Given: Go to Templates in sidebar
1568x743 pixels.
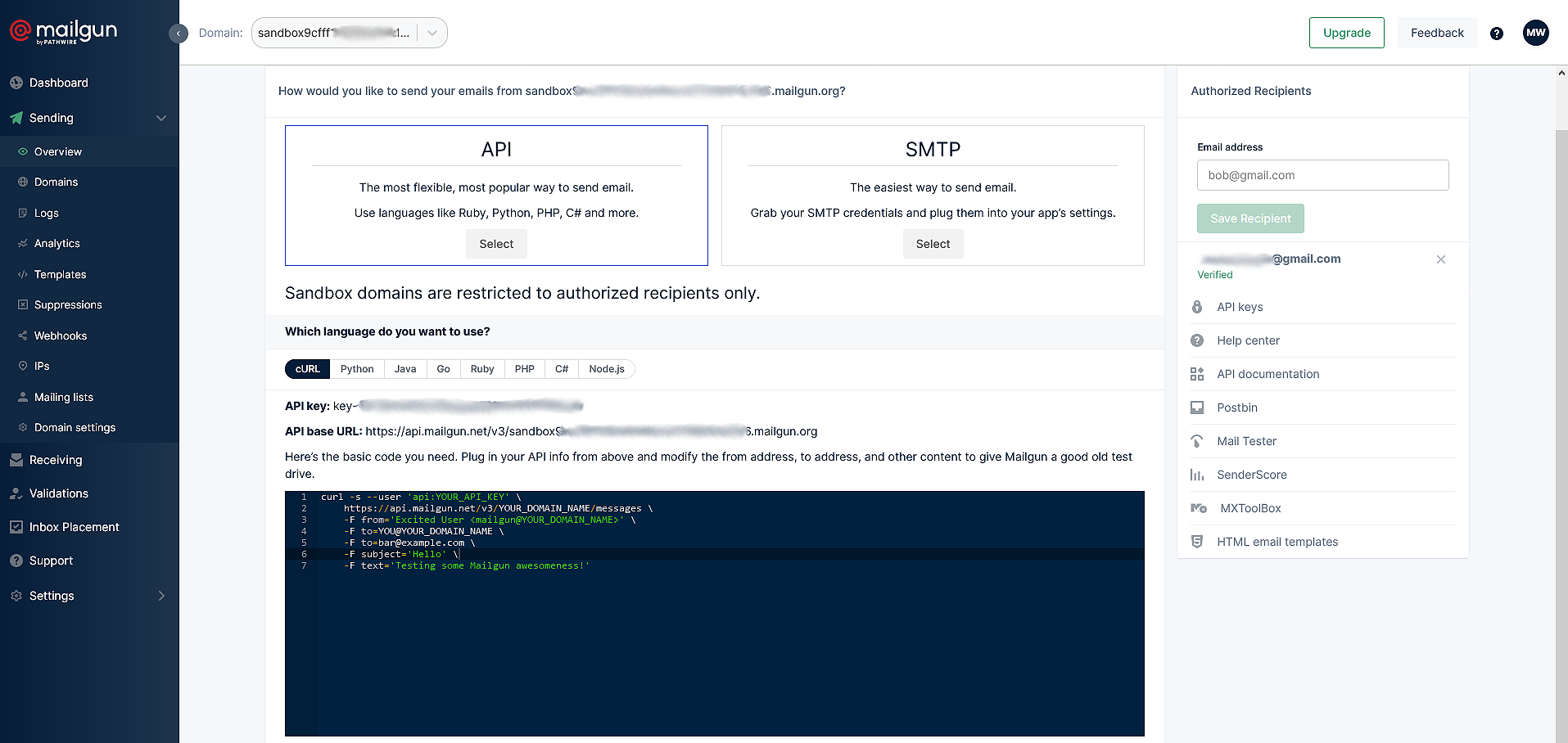Looking at the screenshot, I should click(60, 274).
